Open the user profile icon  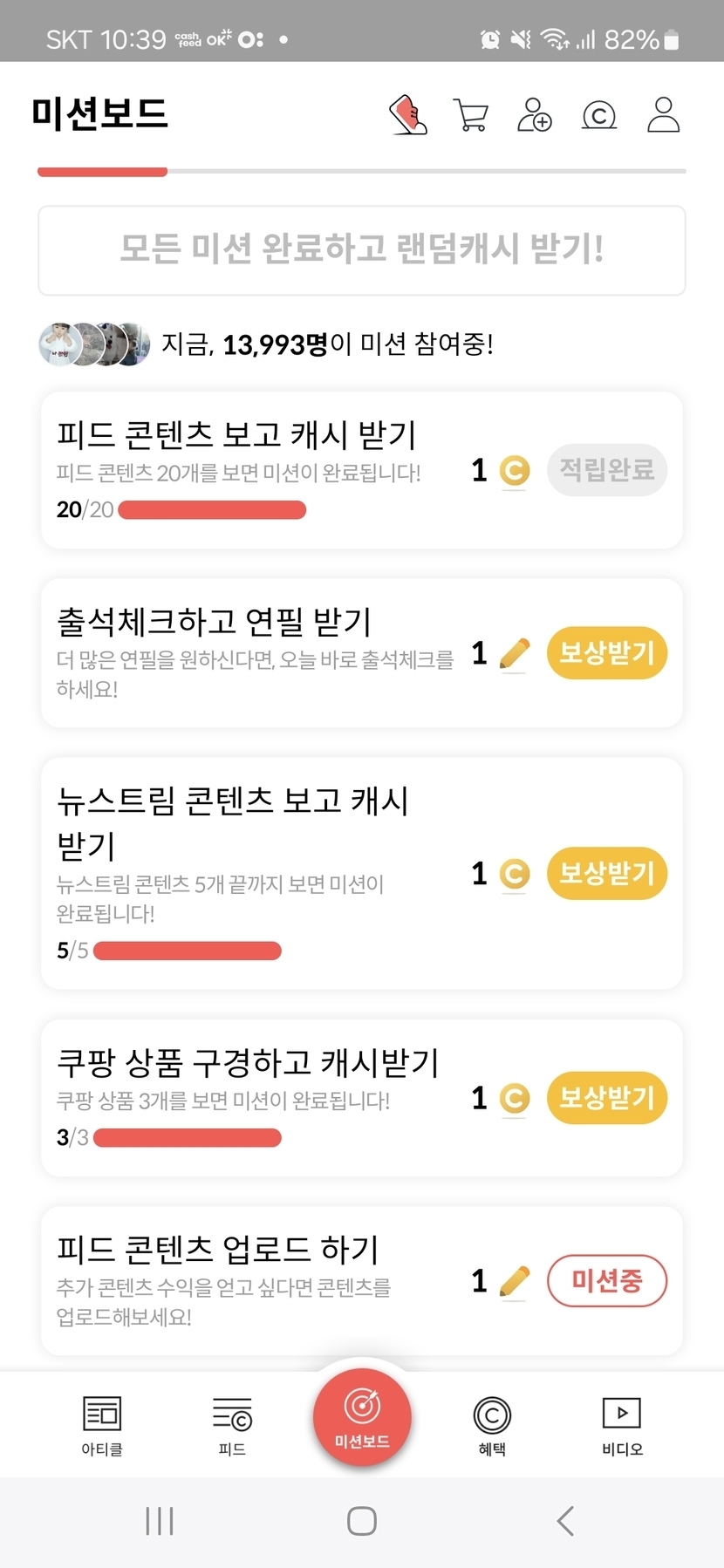click(663, 114)
